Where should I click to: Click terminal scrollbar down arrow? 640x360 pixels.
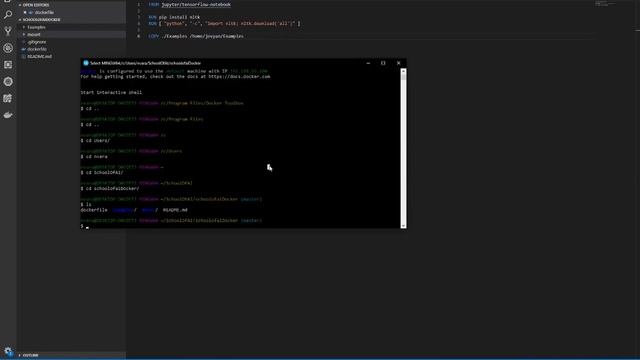pyautogui.click(x=403, y=225)
